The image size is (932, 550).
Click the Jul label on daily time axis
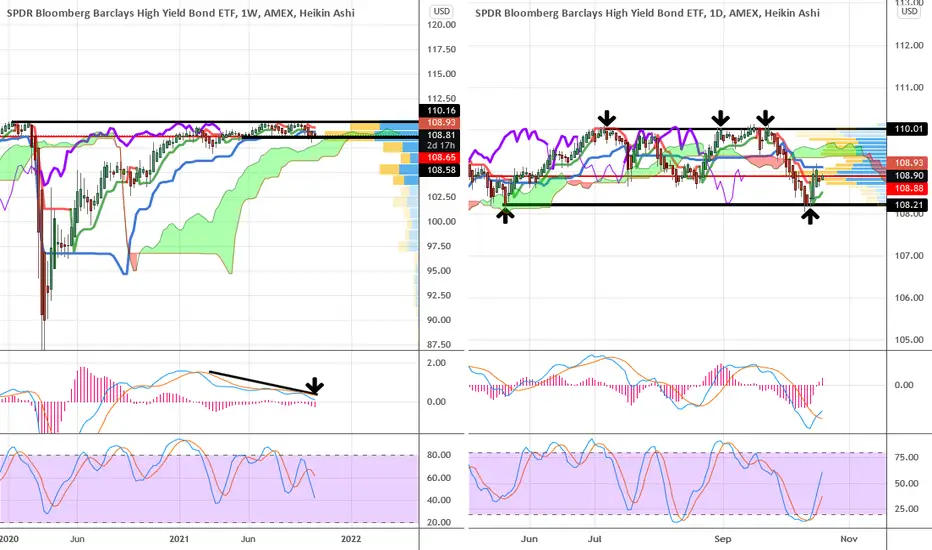[594, 539]
